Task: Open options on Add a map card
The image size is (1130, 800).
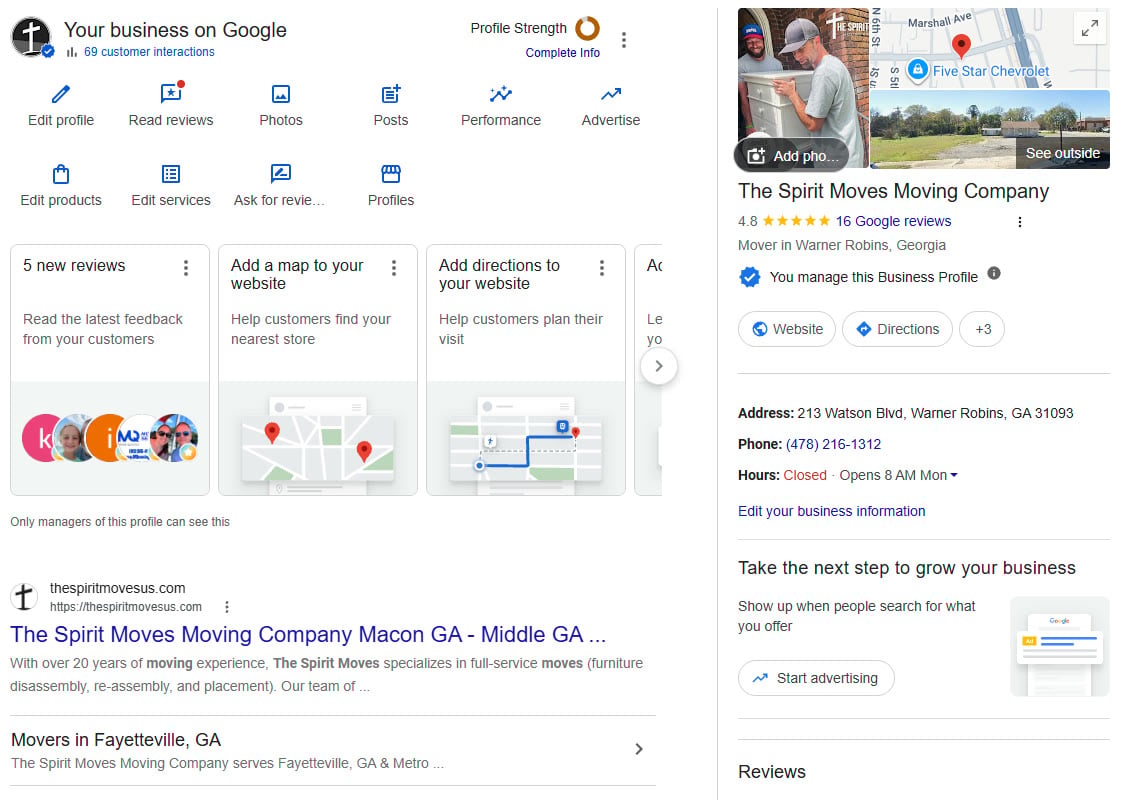Action: tap(393, 268)
